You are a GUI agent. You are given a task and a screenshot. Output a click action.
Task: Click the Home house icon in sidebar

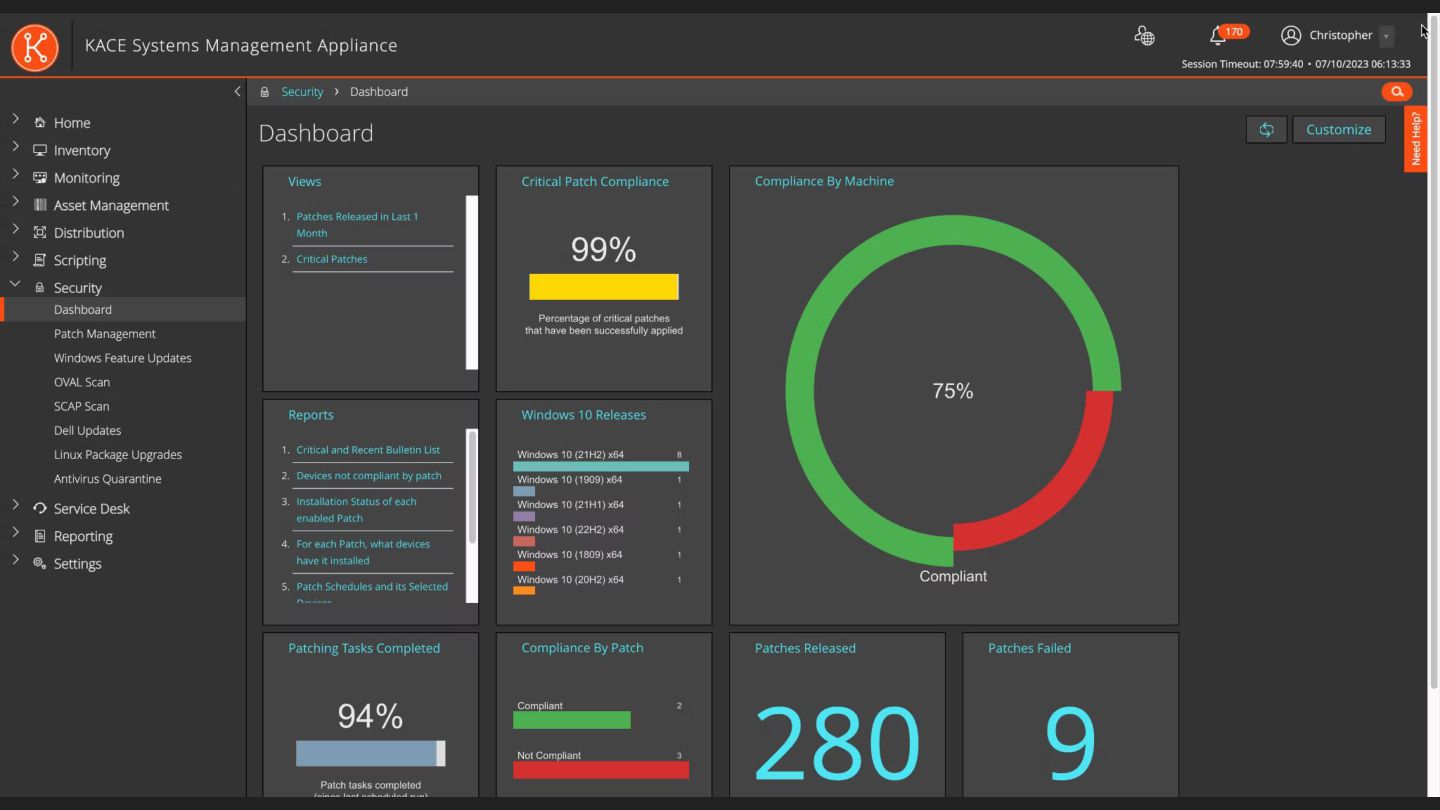click(x=40, y=123)
